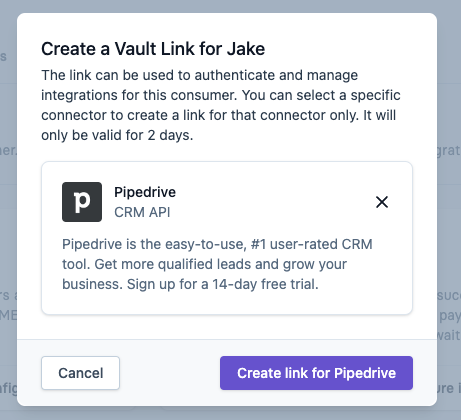Click the partially hidden 'succ' text at right edge
Viewport: 461px width, 420px height.
(449, 295)
